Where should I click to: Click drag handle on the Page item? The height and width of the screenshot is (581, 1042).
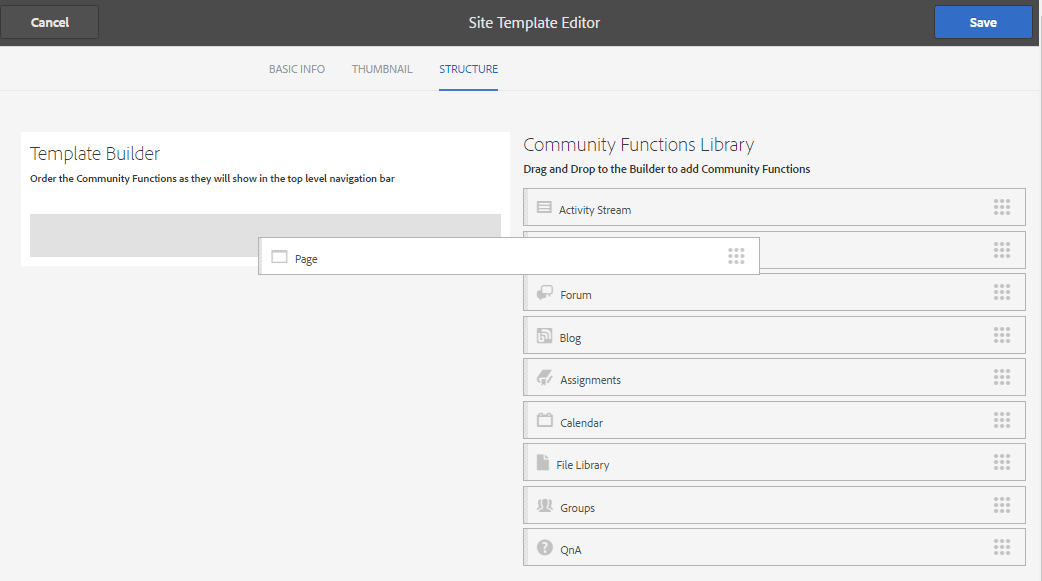(737, 256)
